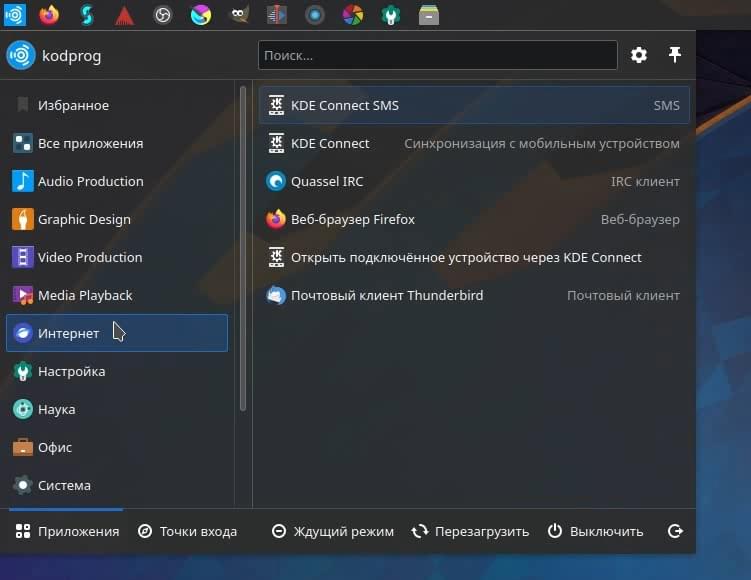The image size is (751, 580).
Task: Click the Выключить shutdown button
Action: [595, 531]
